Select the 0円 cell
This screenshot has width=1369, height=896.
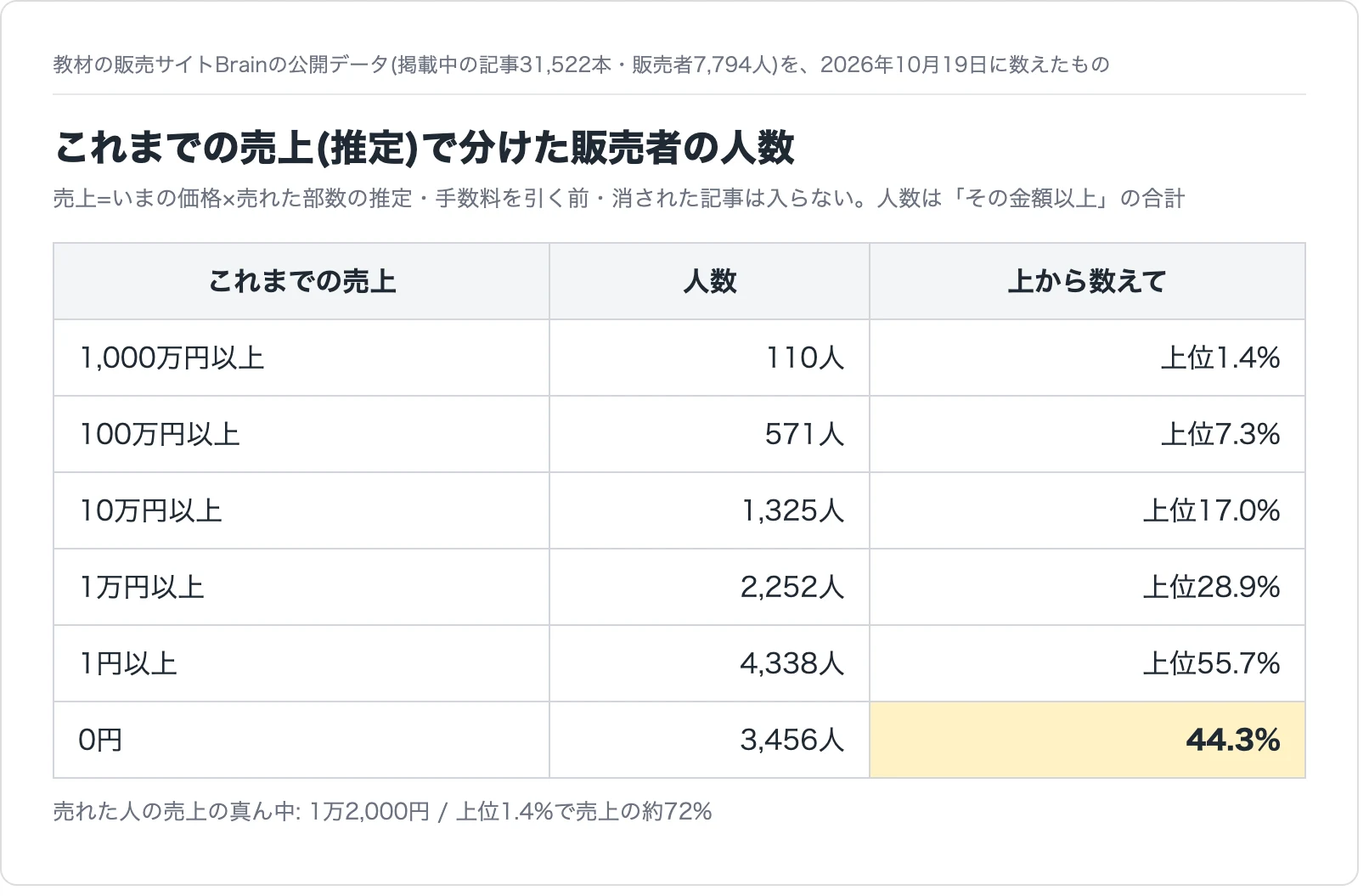click(x=301, y=740)
